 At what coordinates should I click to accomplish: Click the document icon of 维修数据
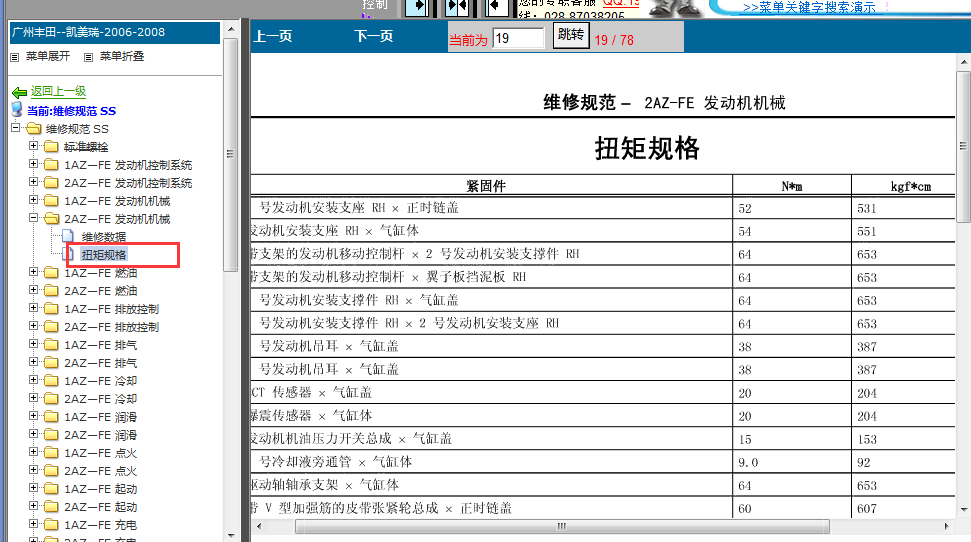(68, 236)
